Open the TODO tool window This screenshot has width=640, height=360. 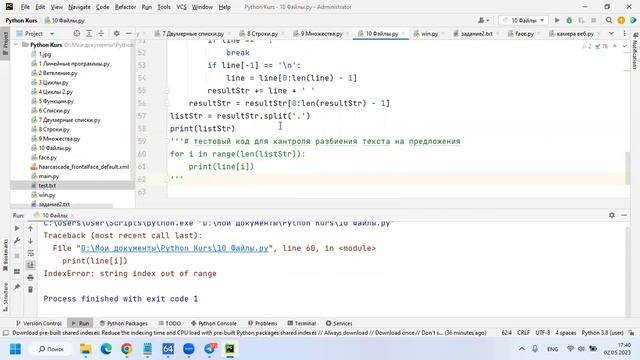pos(169,323)
